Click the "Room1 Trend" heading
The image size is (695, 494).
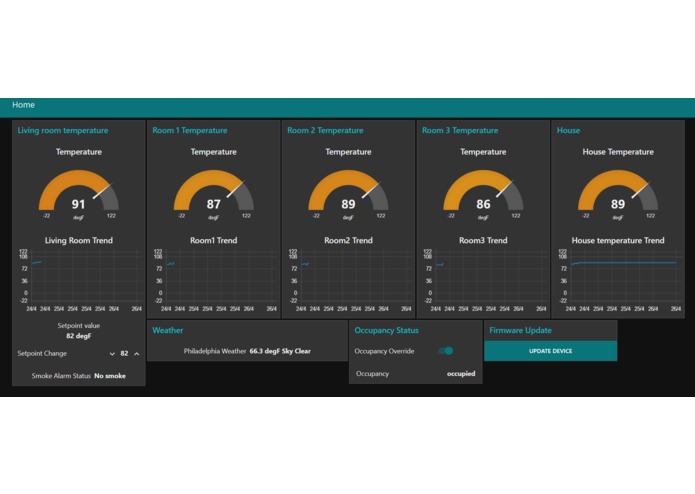[x=214, y=240]
